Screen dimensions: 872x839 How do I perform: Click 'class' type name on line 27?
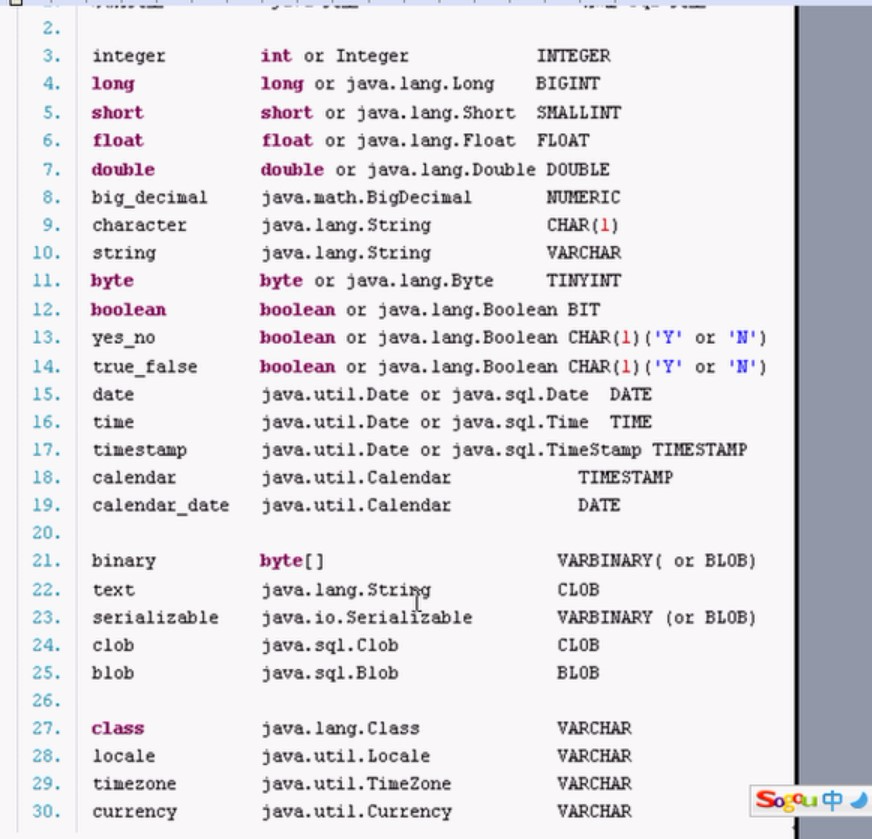pos(118,728)
